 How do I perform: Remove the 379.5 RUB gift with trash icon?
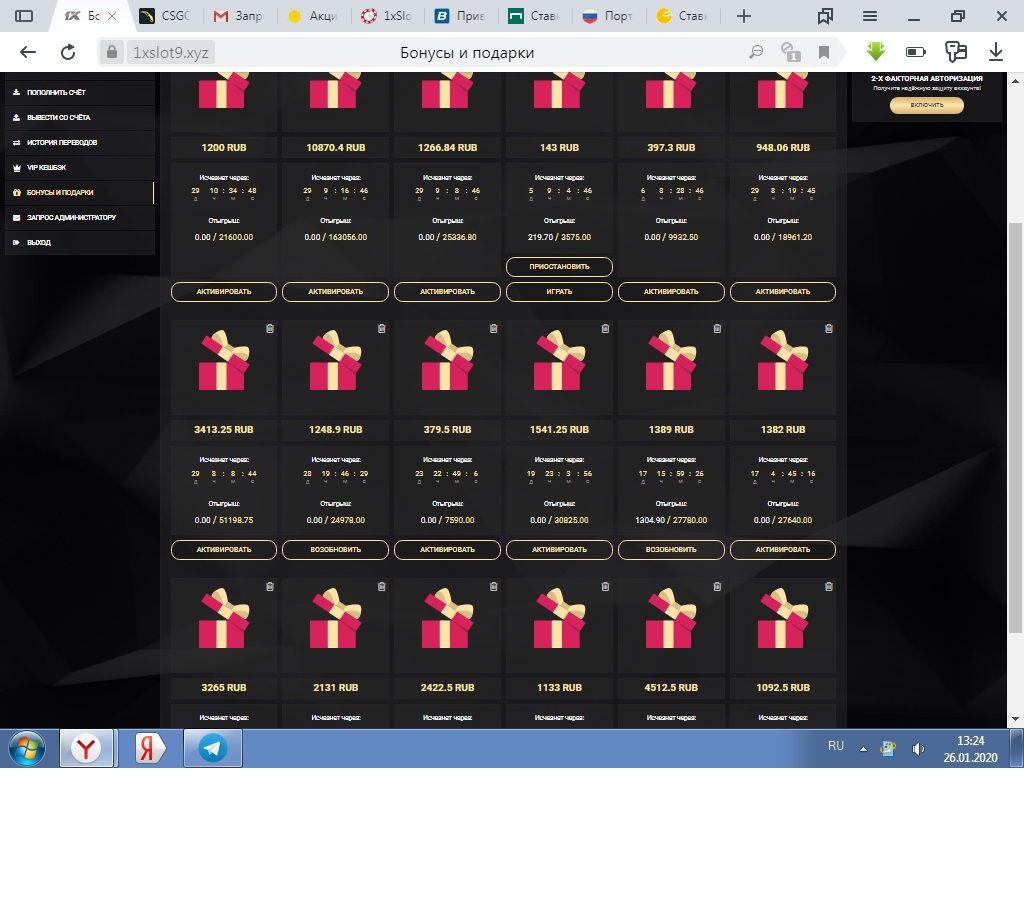(494, 329)
